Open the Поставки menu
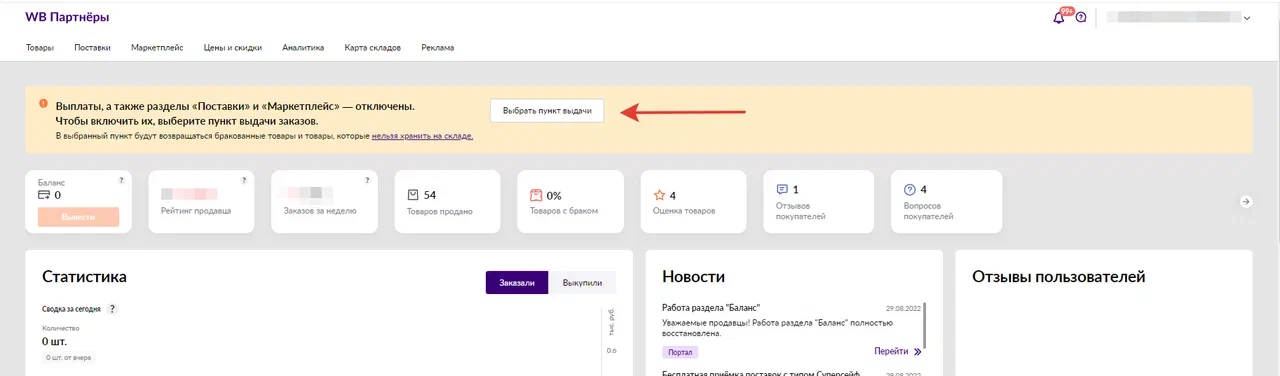 click(x=92, y=48)
